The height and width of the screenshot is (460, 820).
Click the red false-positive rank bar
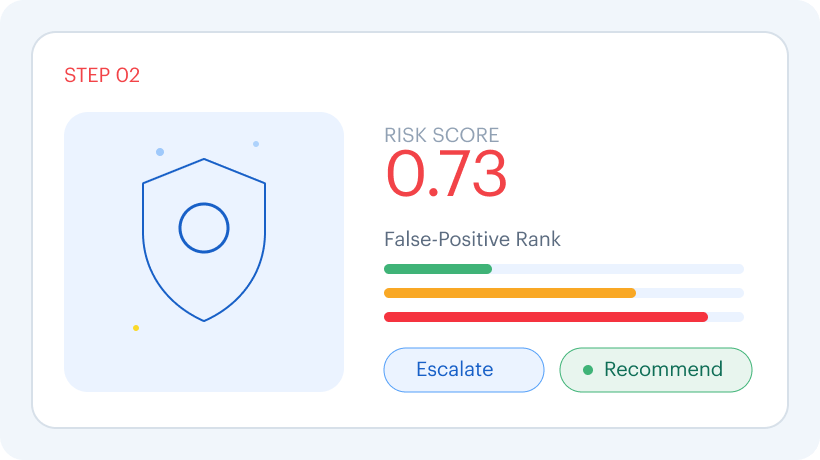546,317
